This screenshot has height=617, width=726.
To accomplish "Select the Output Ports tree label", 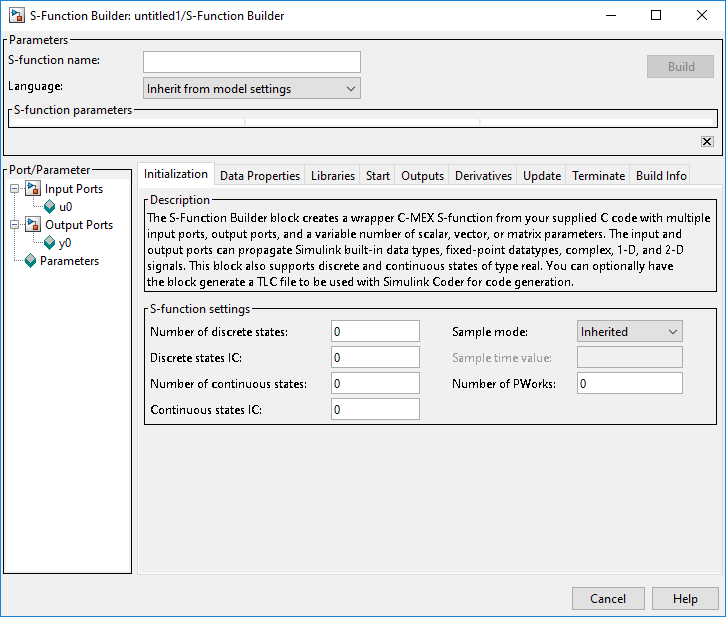I will click(79, 225).
